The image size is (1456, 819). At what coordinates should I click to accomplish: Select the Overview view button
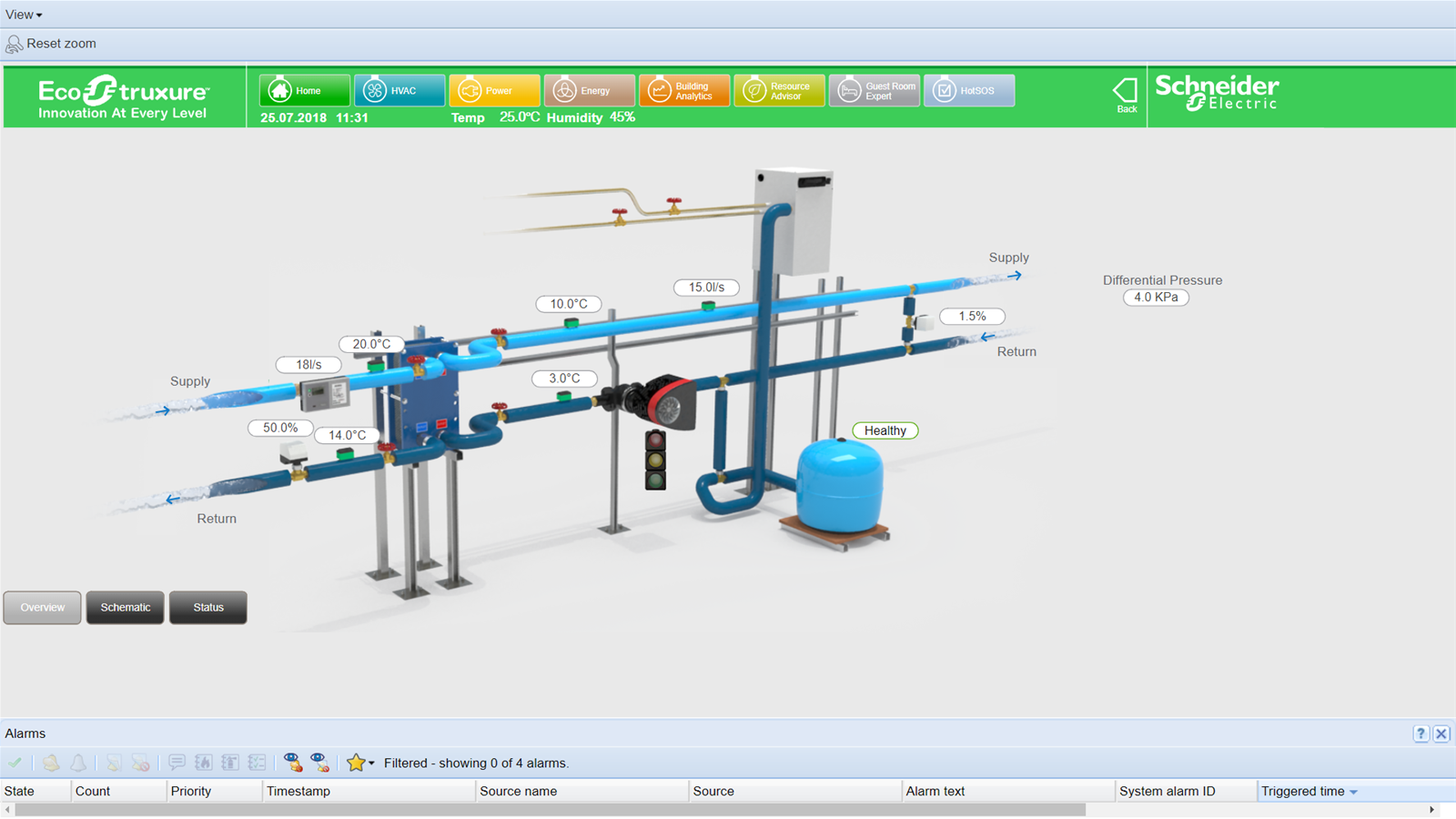[43, 608]
